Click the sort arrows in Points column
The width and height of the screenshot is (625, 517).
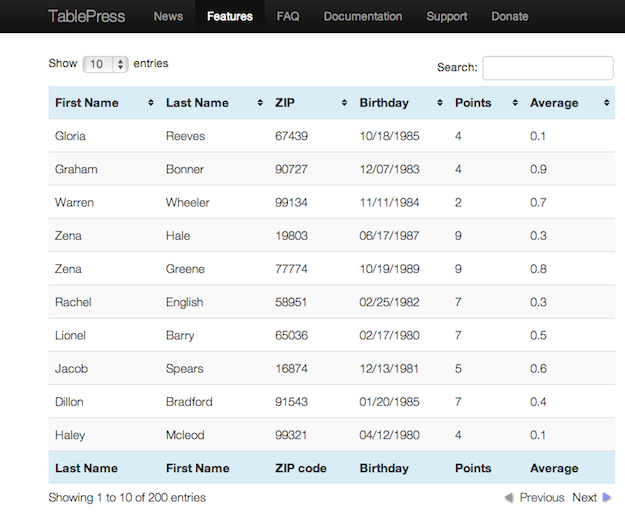(515, 103)
